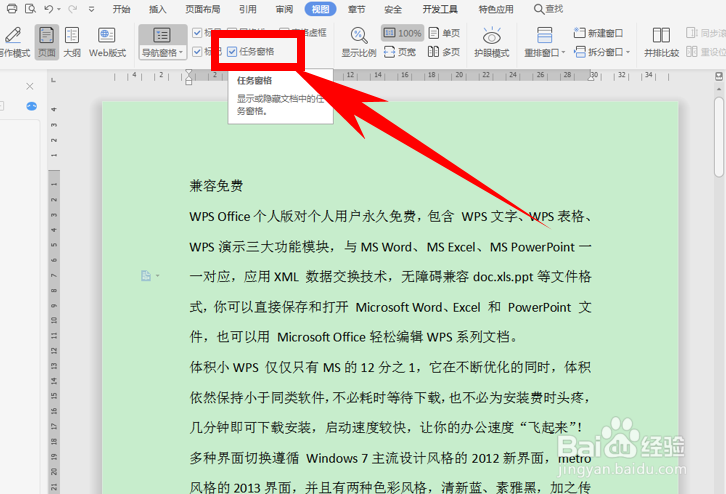
Task: Open the 审阅 tab
Action: 284,9
